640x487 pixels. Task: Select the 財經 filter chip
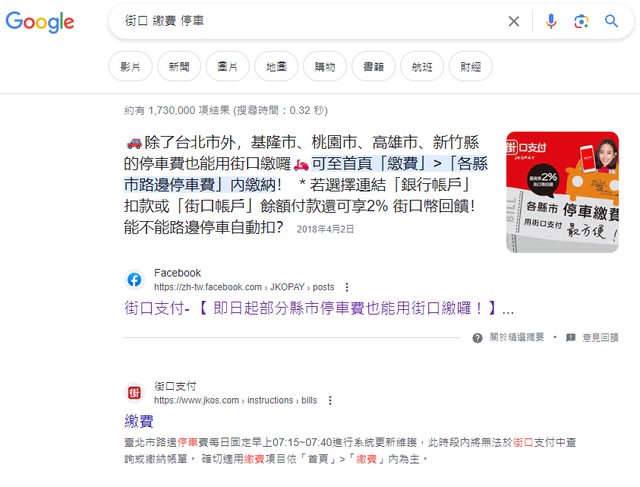coord(471,66)
